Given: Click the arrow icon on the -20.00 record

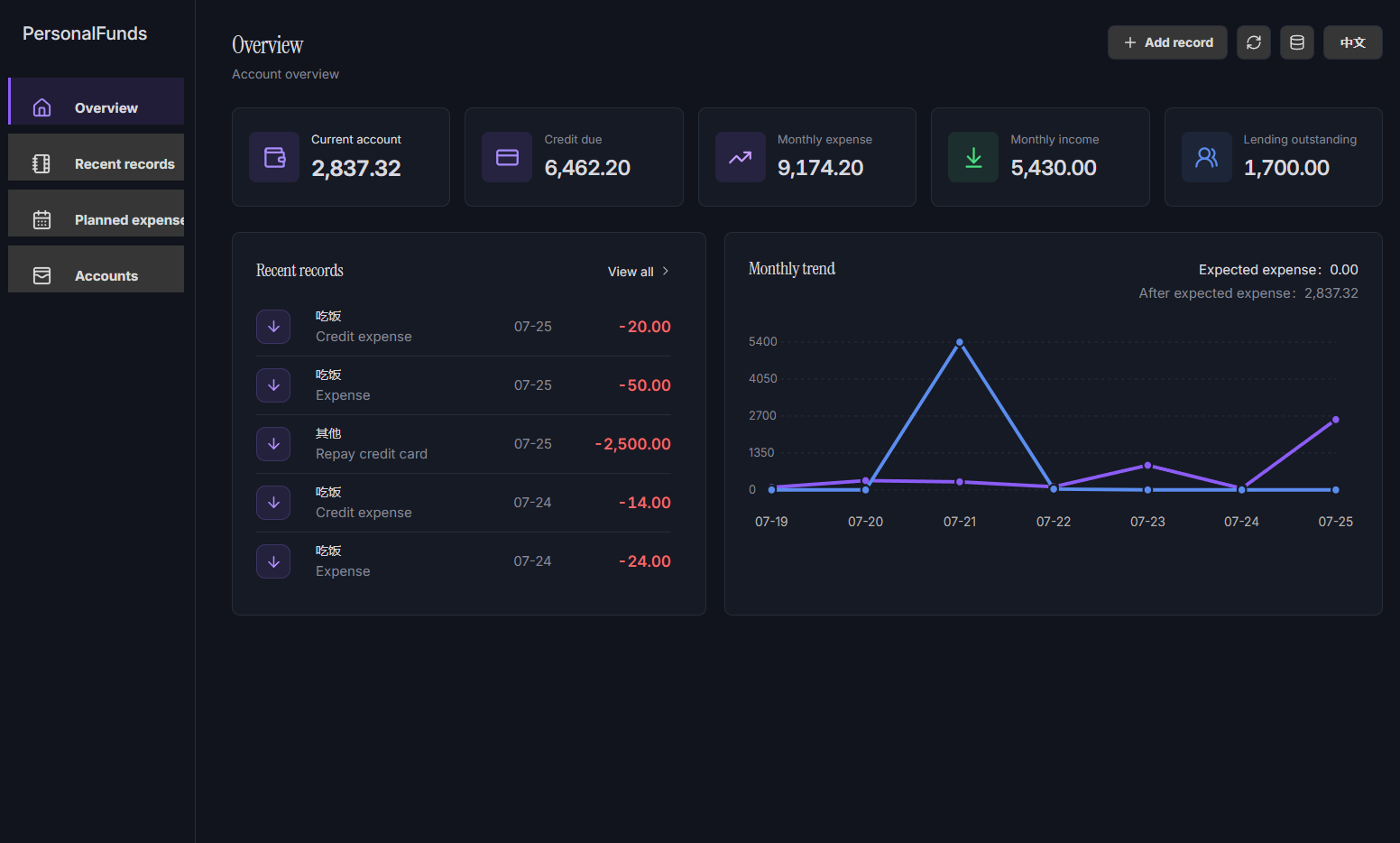Looking at the screenshot, I should 273,327.
